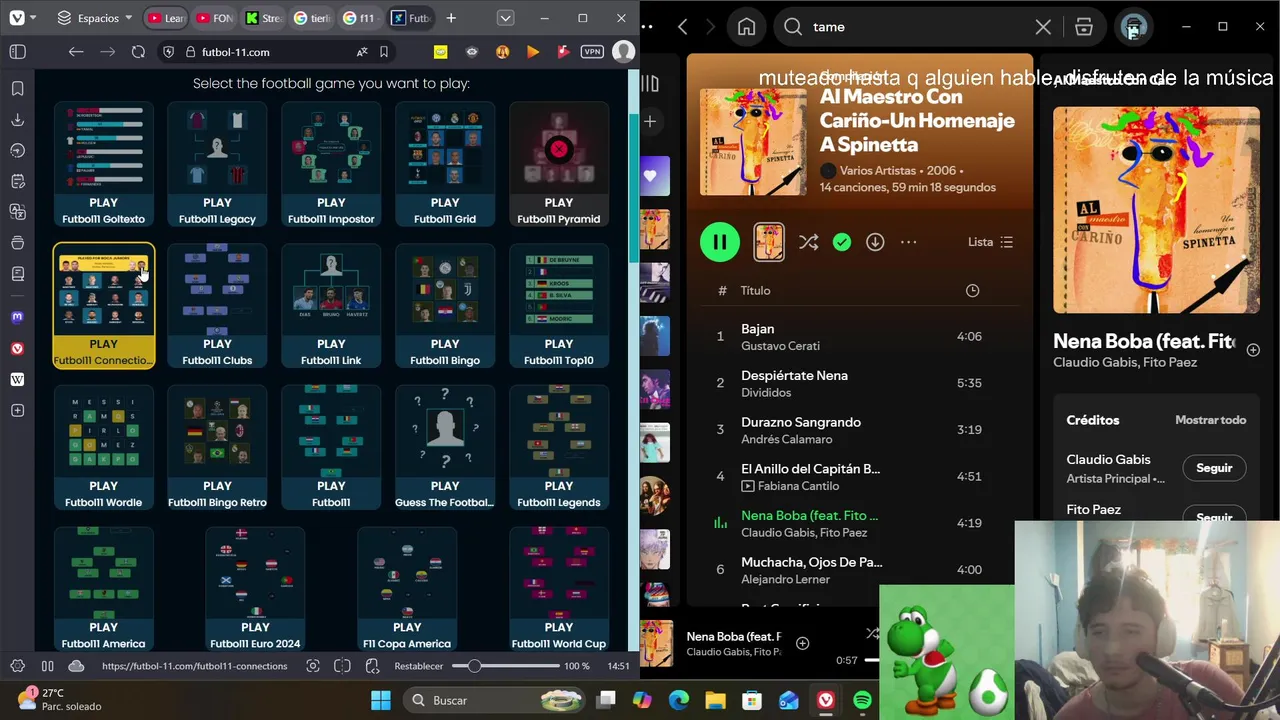Toggle the album saved-to-library checkmark
Viewport: 1280px width, 720px height.
(842, 242)
